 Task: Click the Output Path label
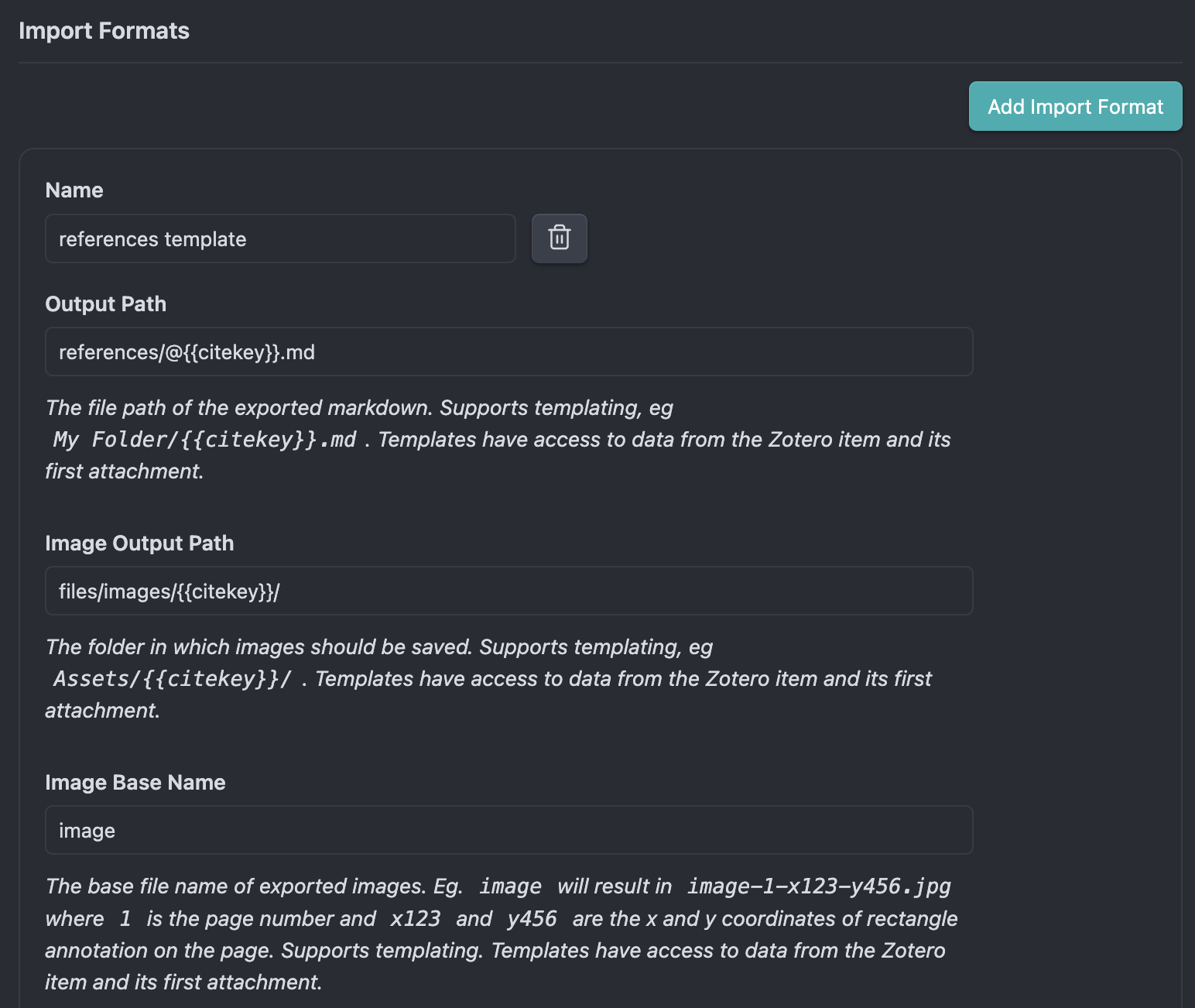click(x=106, y=304)
